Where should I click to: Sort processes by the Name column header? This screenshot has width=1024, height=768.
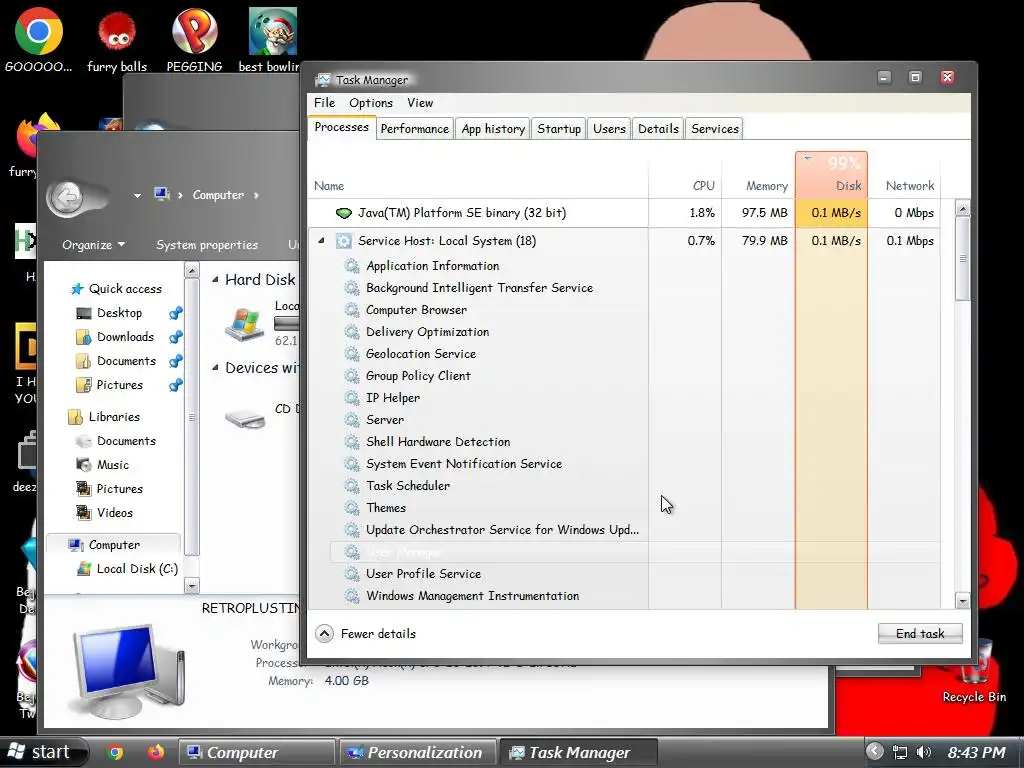click(478, 174)
